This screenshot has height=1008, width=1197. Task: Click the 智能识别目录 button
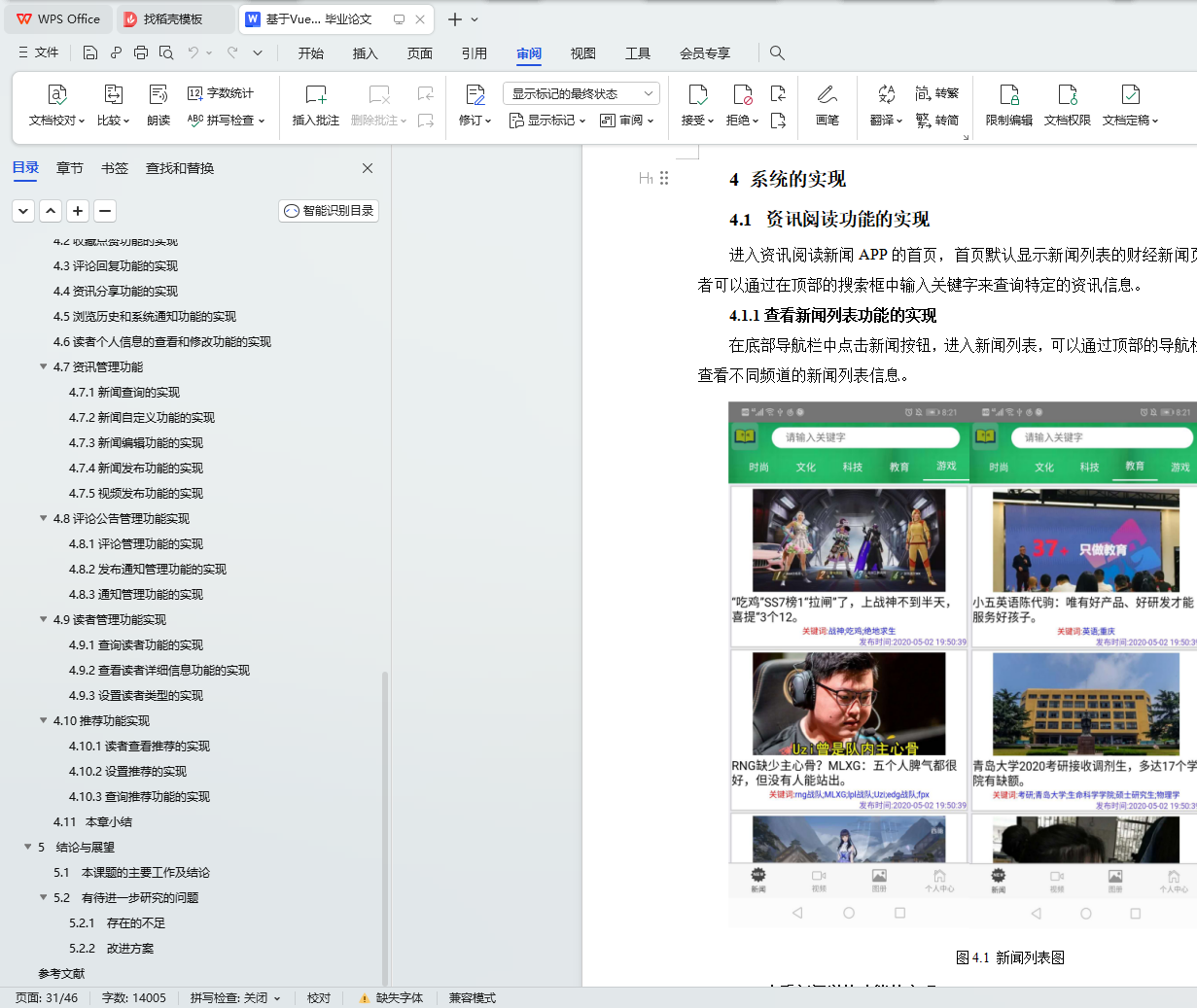(x=329, y=211)
